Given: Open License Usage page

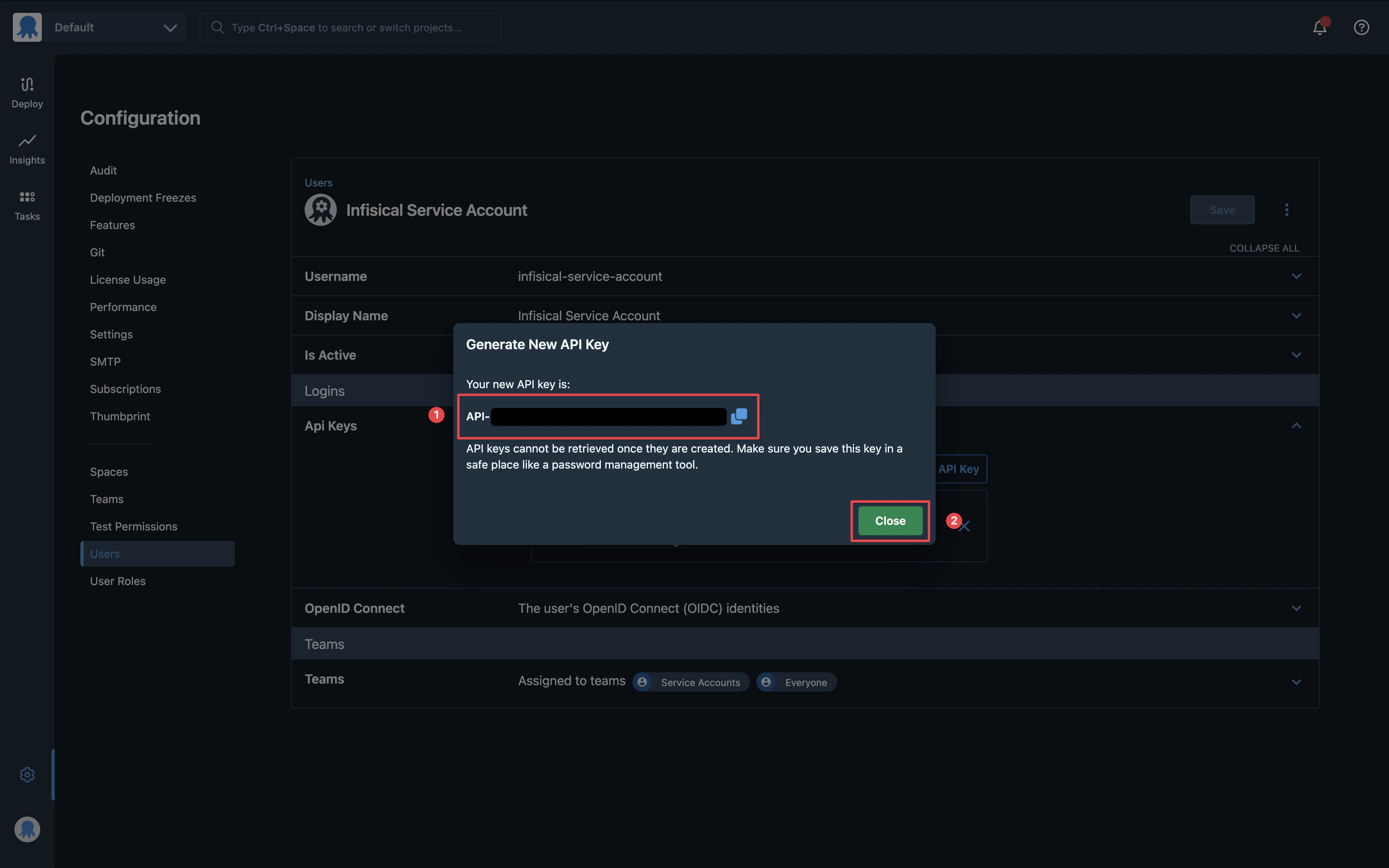Looking at the screenshot, I should click(127, 280).
